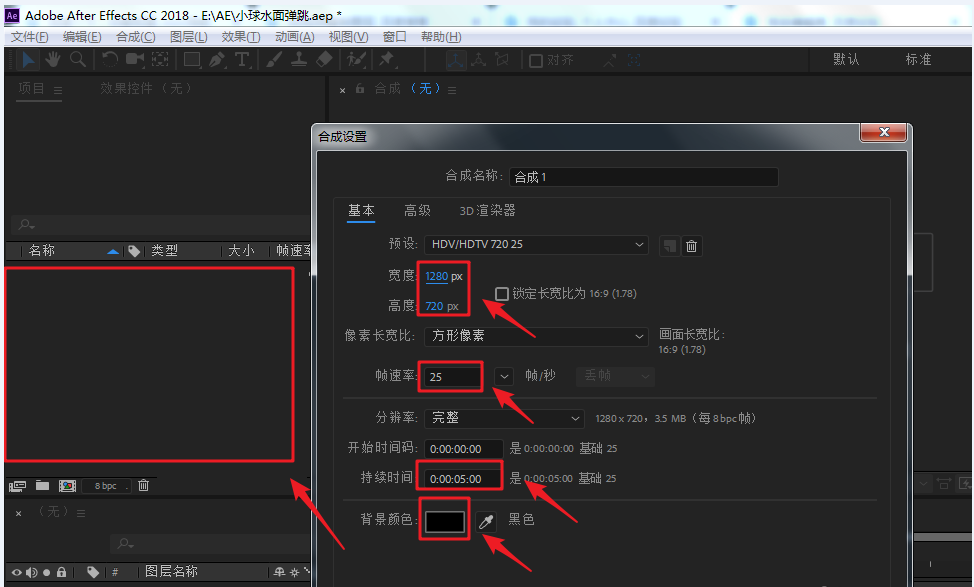The width and height of the screenshot is (974, 587).
Task: Open the 8 bpc color depth setting
Action: coord(106,486)
